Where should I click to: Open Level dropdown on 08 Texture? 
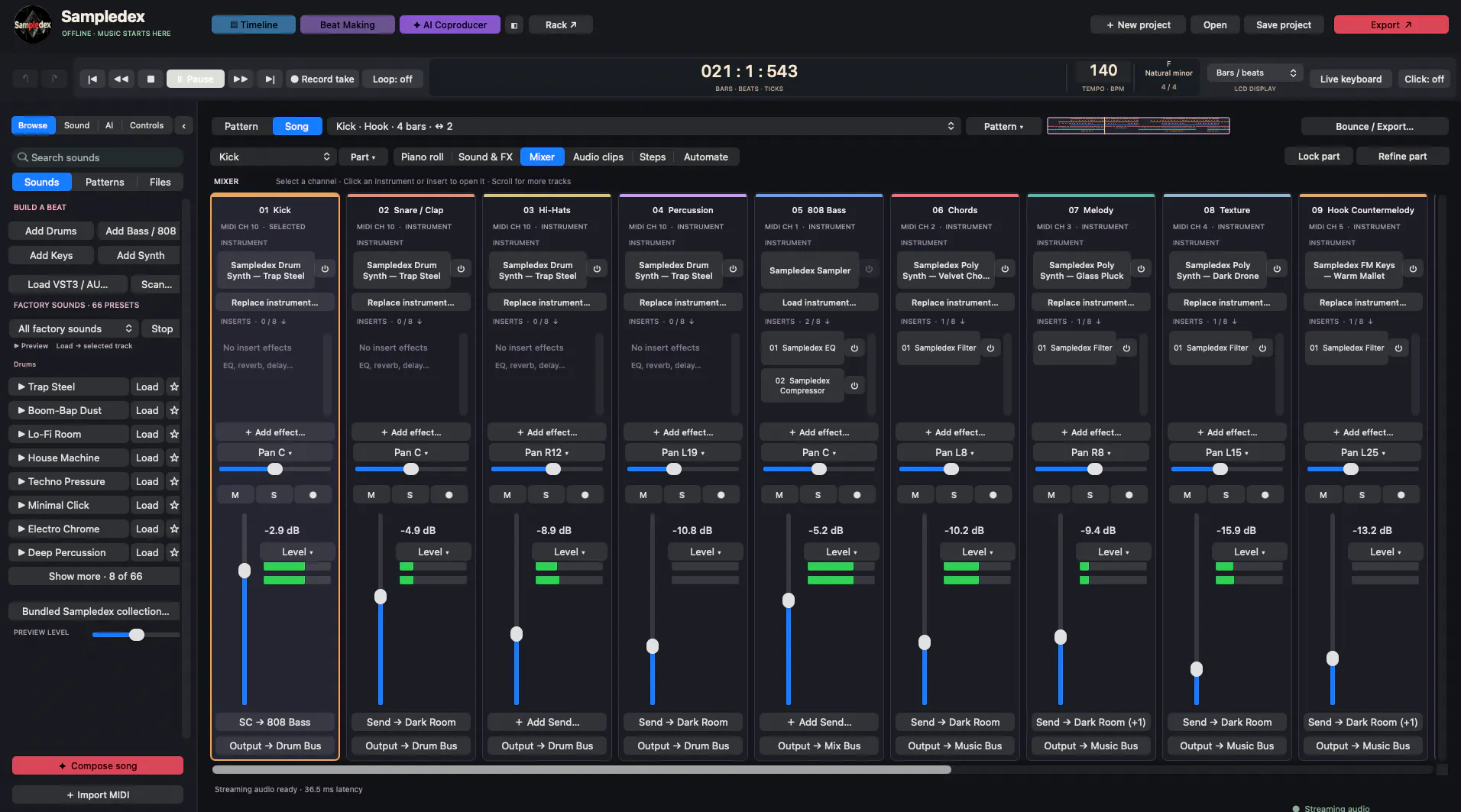[x=1249, y=552]
